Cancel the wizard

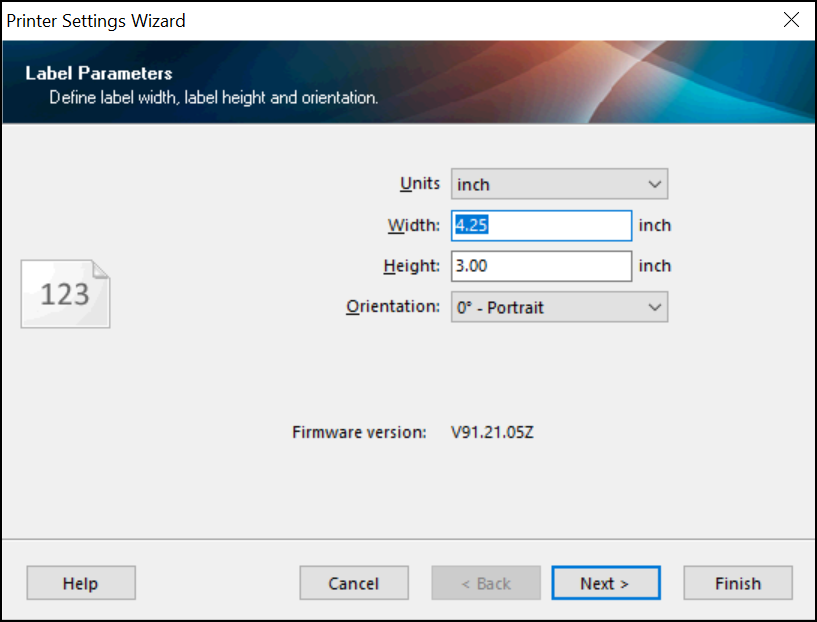354,583
